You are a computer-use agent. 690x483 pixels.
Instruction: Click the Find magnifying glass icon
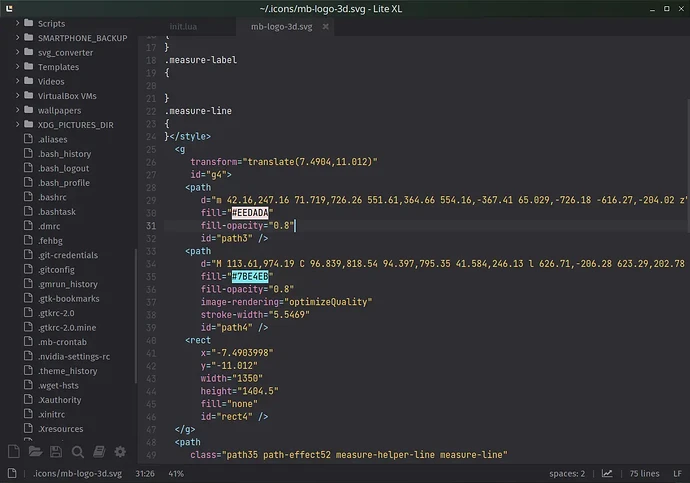pos(78,452)
